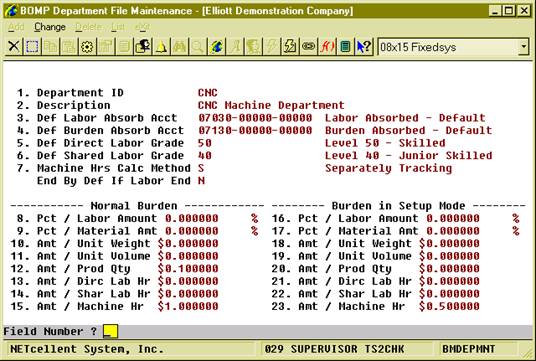Click BMDEPMNT program name in status bar
Viewport: 536px width, 361px height.
tap(469, 349)
